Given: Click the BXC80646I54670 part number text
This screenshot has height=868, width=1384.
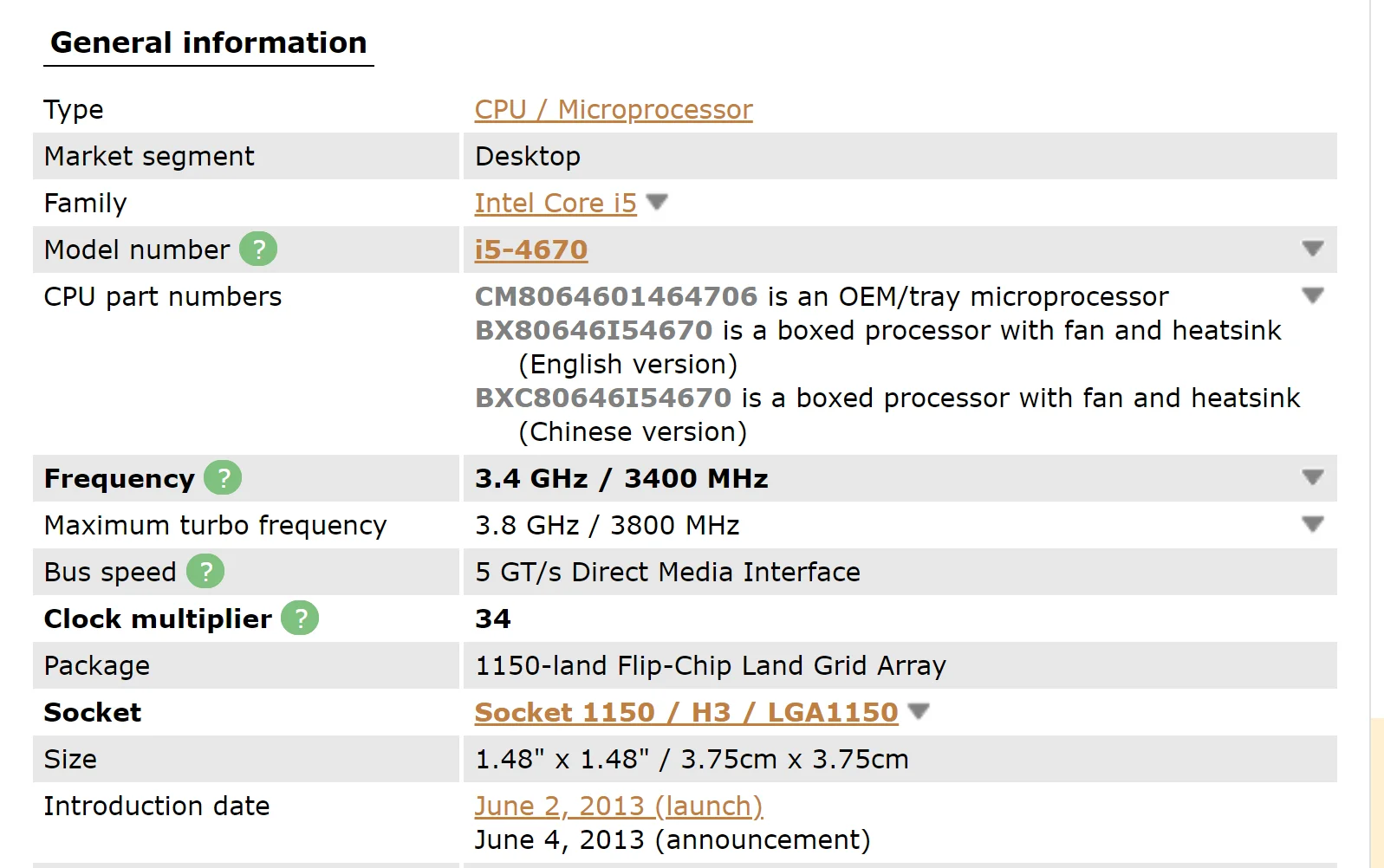Looking at the screenshot, I should [602, 398].
